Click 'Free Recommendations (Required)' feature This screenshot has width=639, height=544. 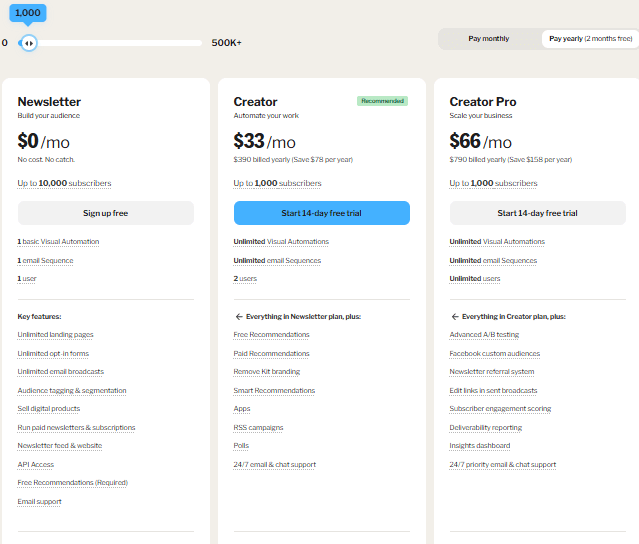[x=73, y=482]
